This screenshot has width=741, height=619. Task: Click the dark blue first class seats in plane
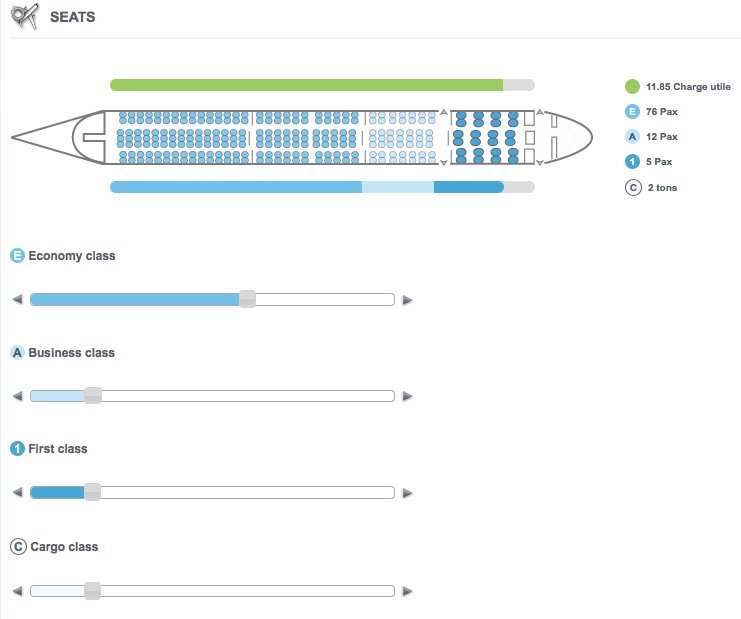click(x=487, y=138)
